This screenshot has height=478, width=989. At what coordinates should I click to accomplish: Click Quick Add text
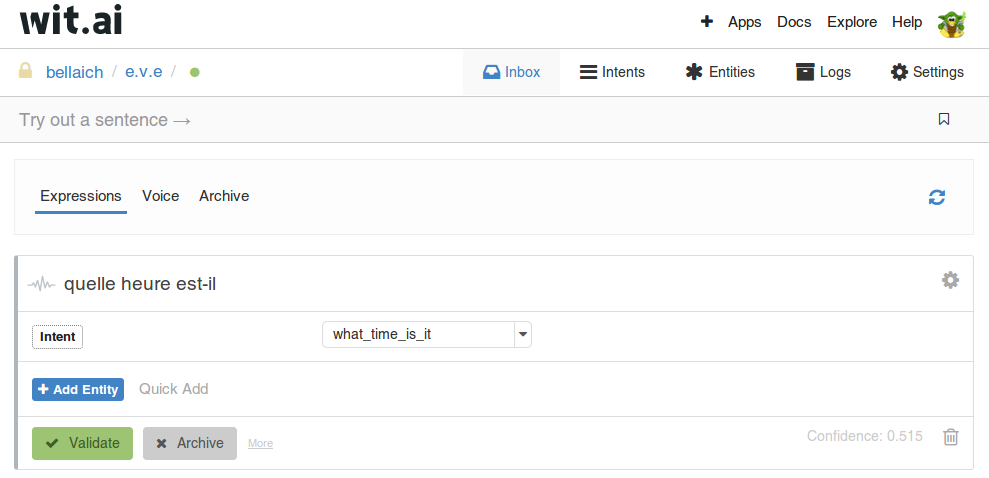coord(173,389)
